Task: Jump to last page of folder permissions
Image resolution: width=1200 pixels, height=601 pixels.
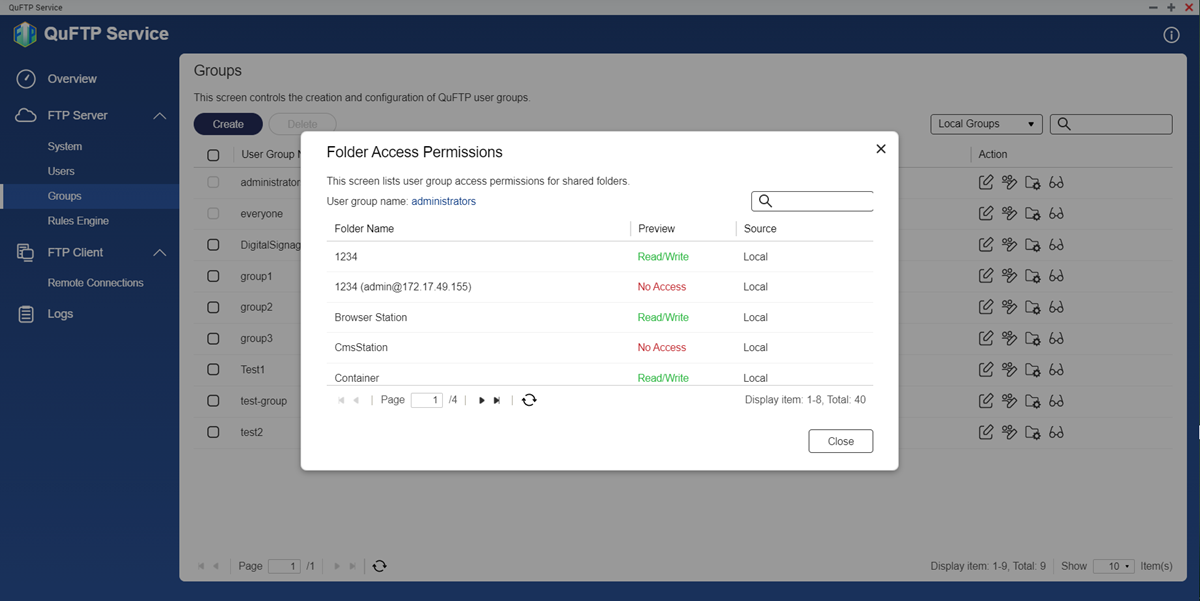Action: coord(497,400)
